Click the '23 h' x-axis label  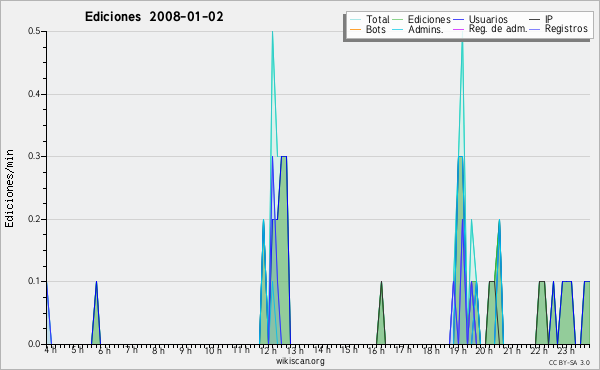point(566,350)
